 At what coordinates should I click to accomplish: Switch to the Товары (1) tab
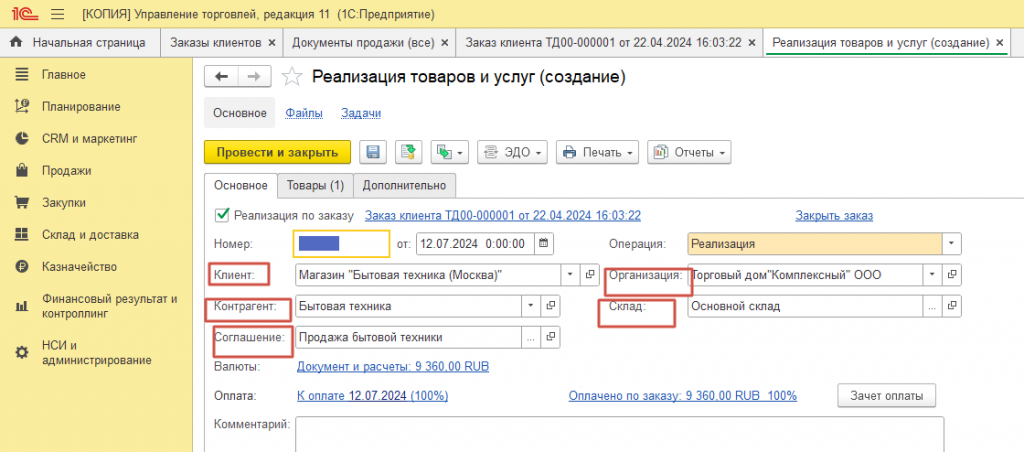click(315, 185)
